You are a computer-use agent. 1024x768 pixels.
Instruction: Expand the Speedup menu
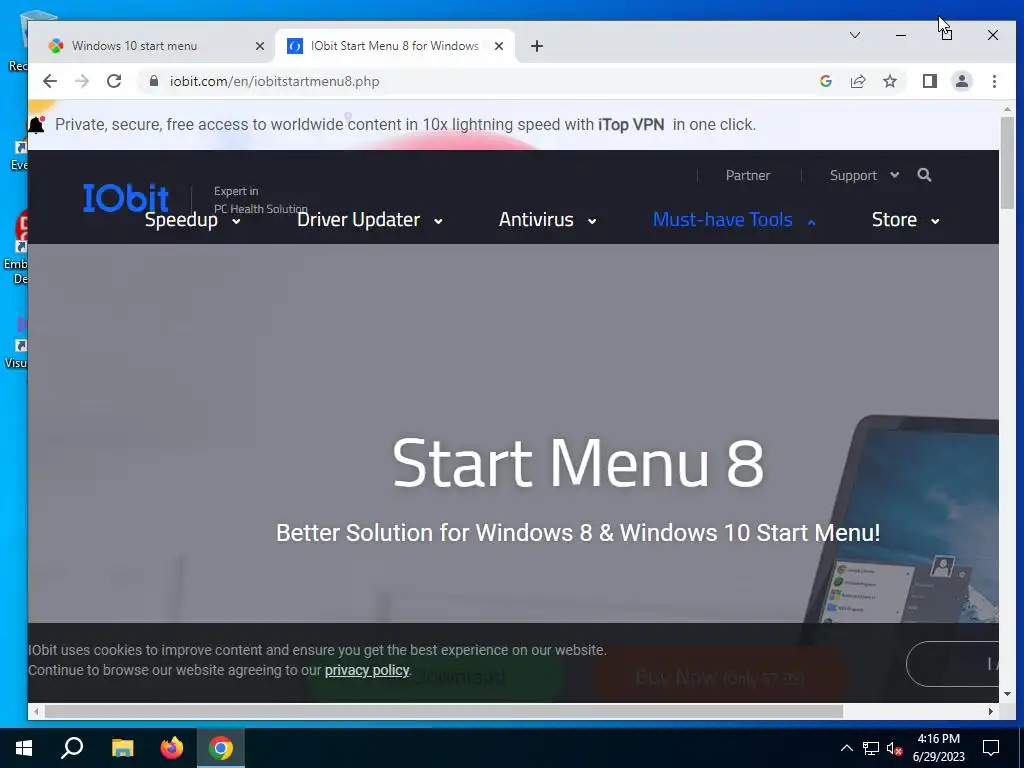pos(193,220)
